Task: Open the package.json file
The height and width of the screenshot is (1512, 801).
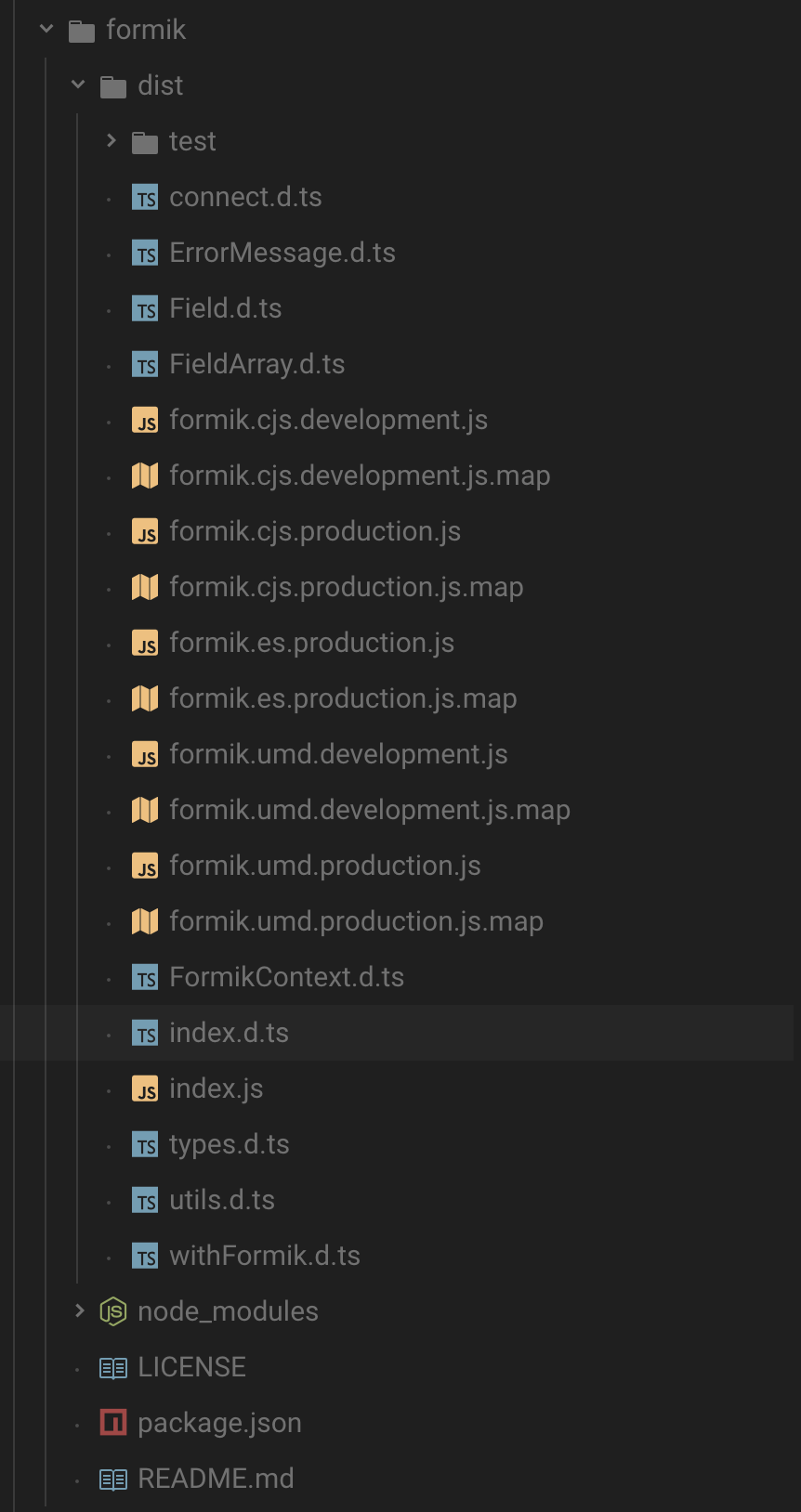Action: tap(218, 1423)
